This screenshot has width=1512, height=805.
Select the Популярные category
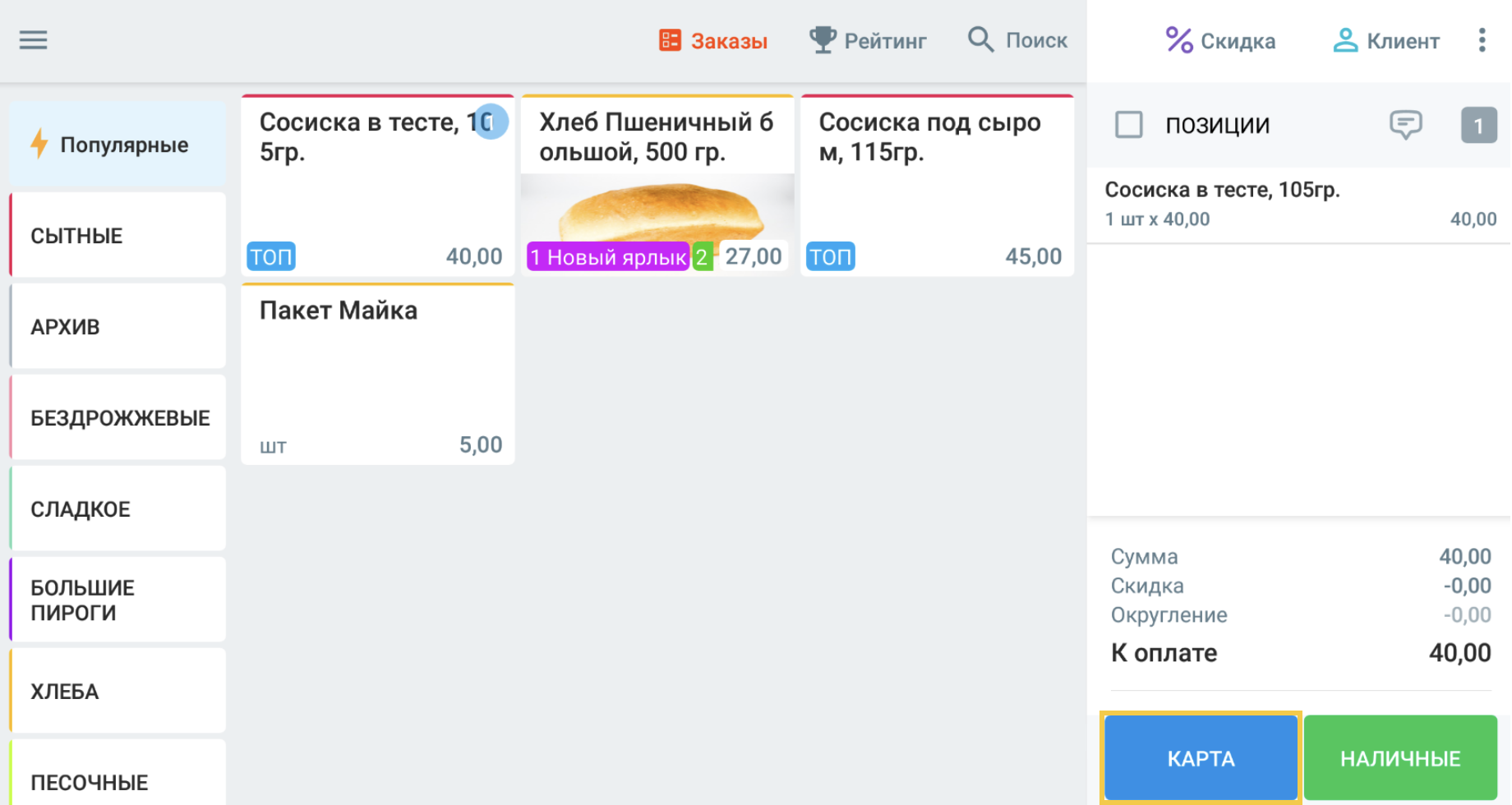(118, 145)
